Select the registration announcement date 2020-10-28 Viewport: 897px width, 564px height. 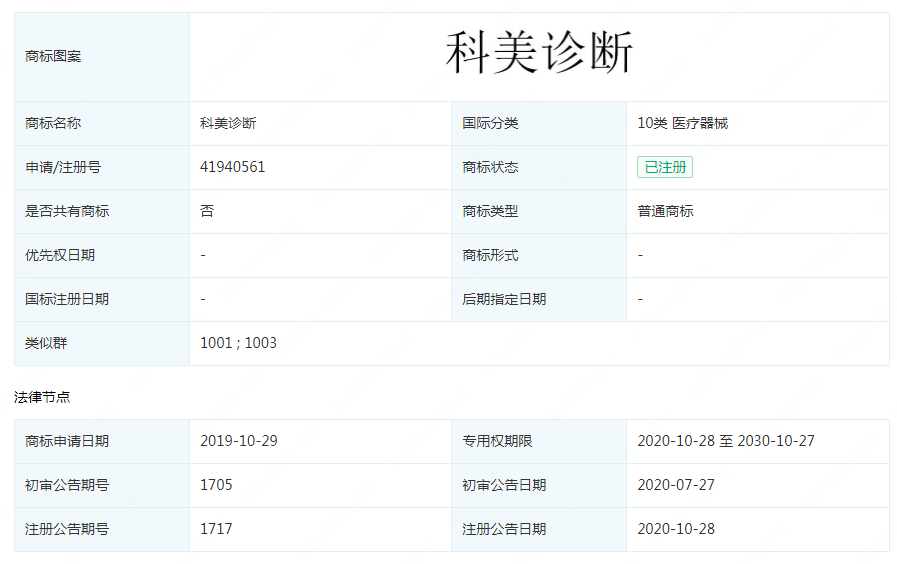point(676,529)
